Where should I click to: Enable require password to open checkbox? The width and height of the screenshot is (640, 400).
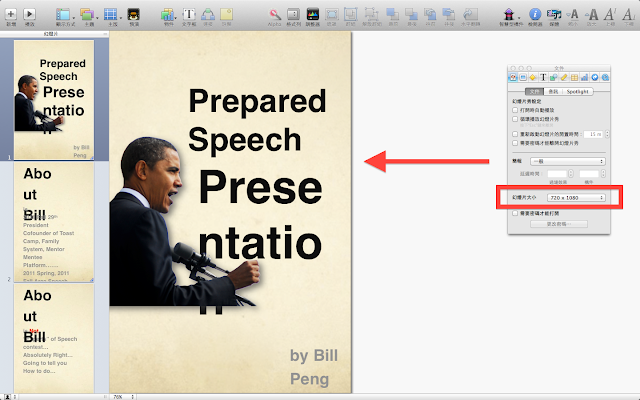515,213
